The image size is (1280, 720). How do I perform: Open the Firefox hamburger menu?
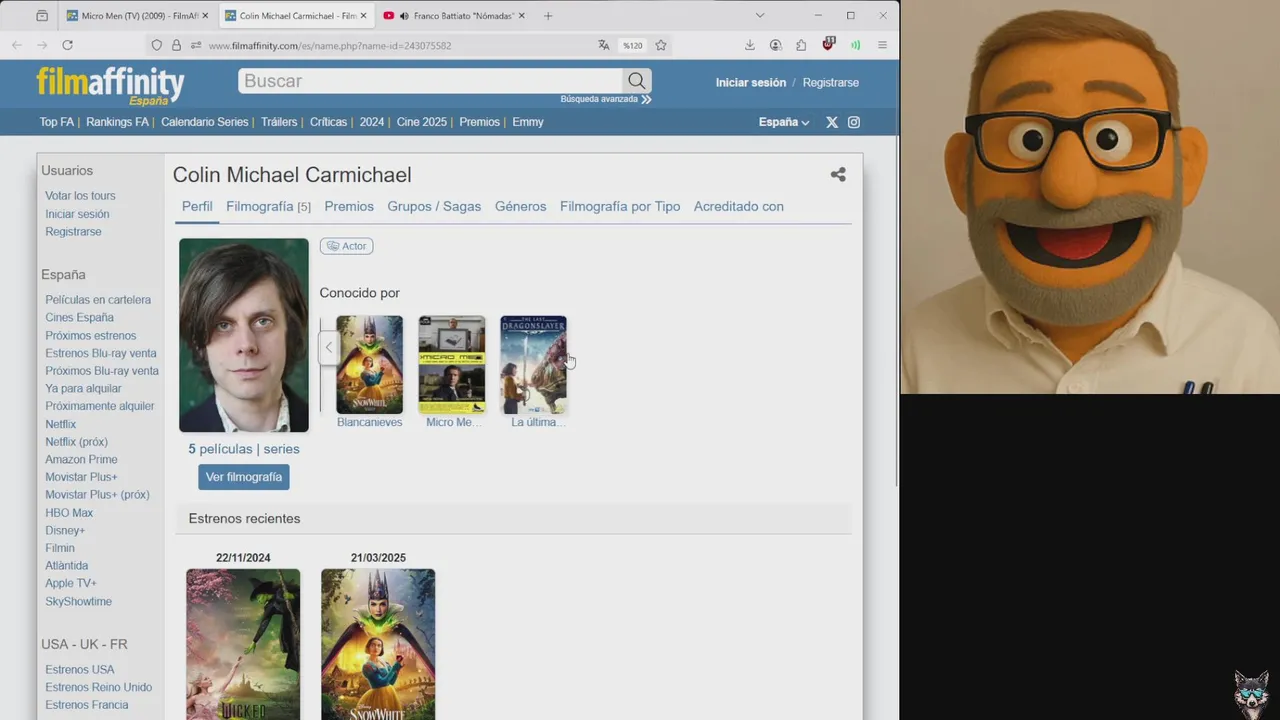[x=882, y=45]
